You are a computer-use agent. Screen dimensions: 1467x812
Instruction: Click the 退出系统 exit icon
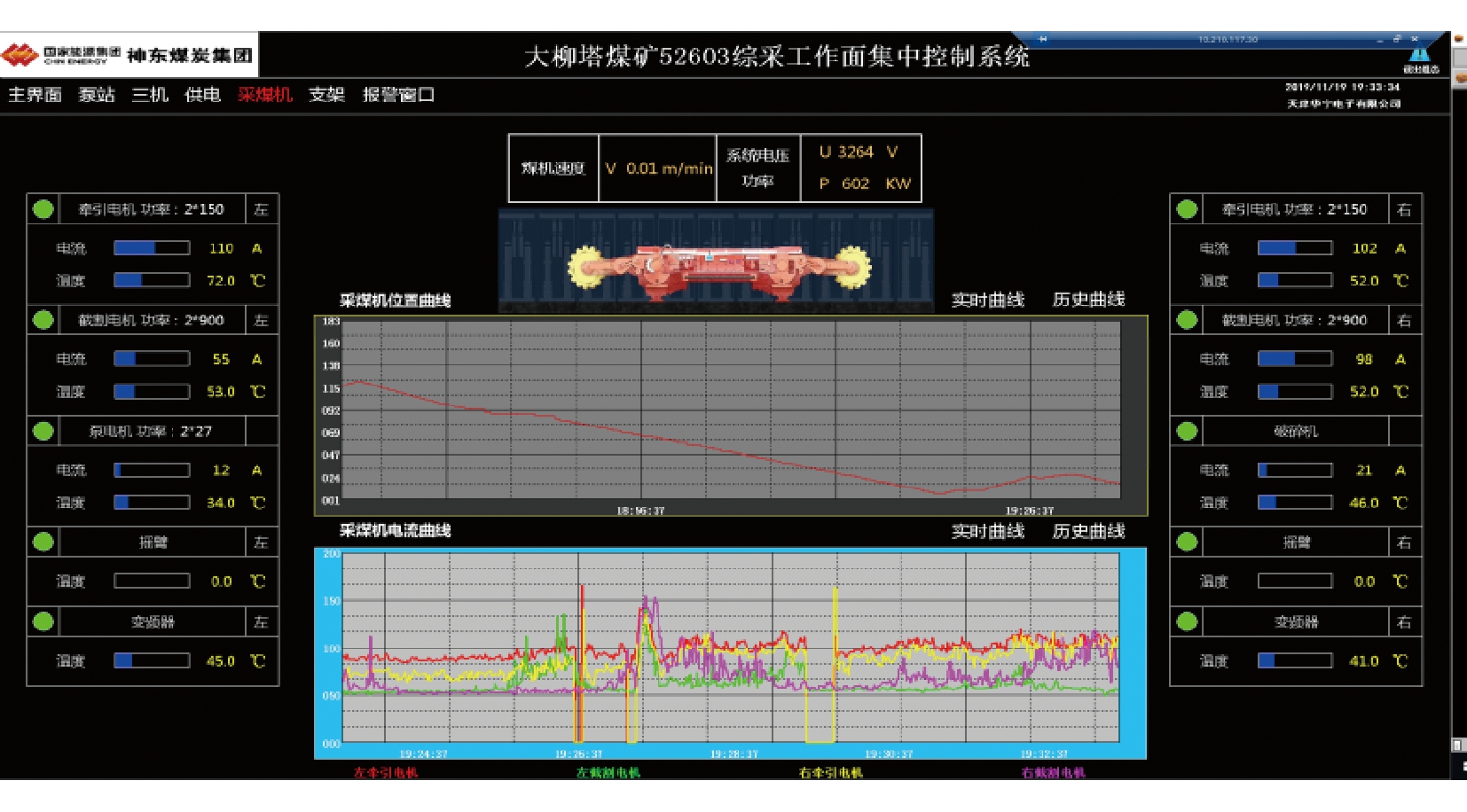[1420, 58]
